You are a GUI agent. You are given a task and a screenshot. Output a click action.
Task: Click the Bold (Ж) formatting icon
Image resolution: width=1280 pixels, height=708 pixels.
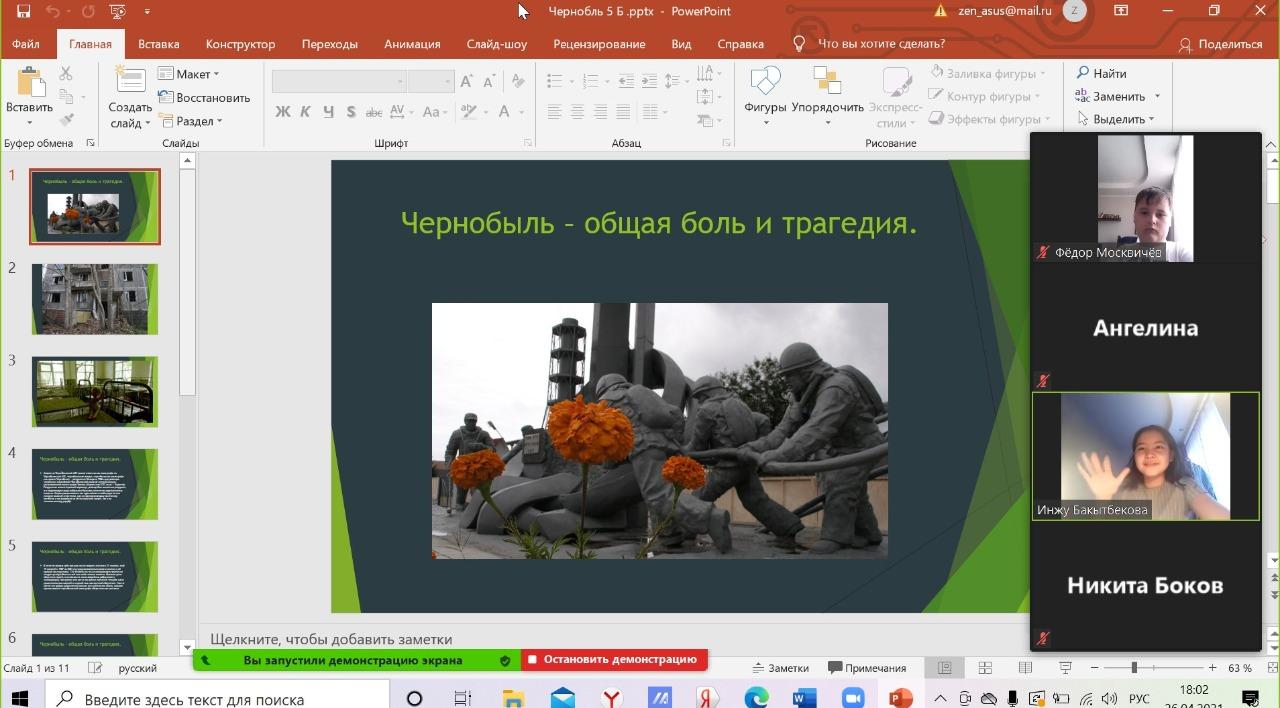(x=283, y=112)
